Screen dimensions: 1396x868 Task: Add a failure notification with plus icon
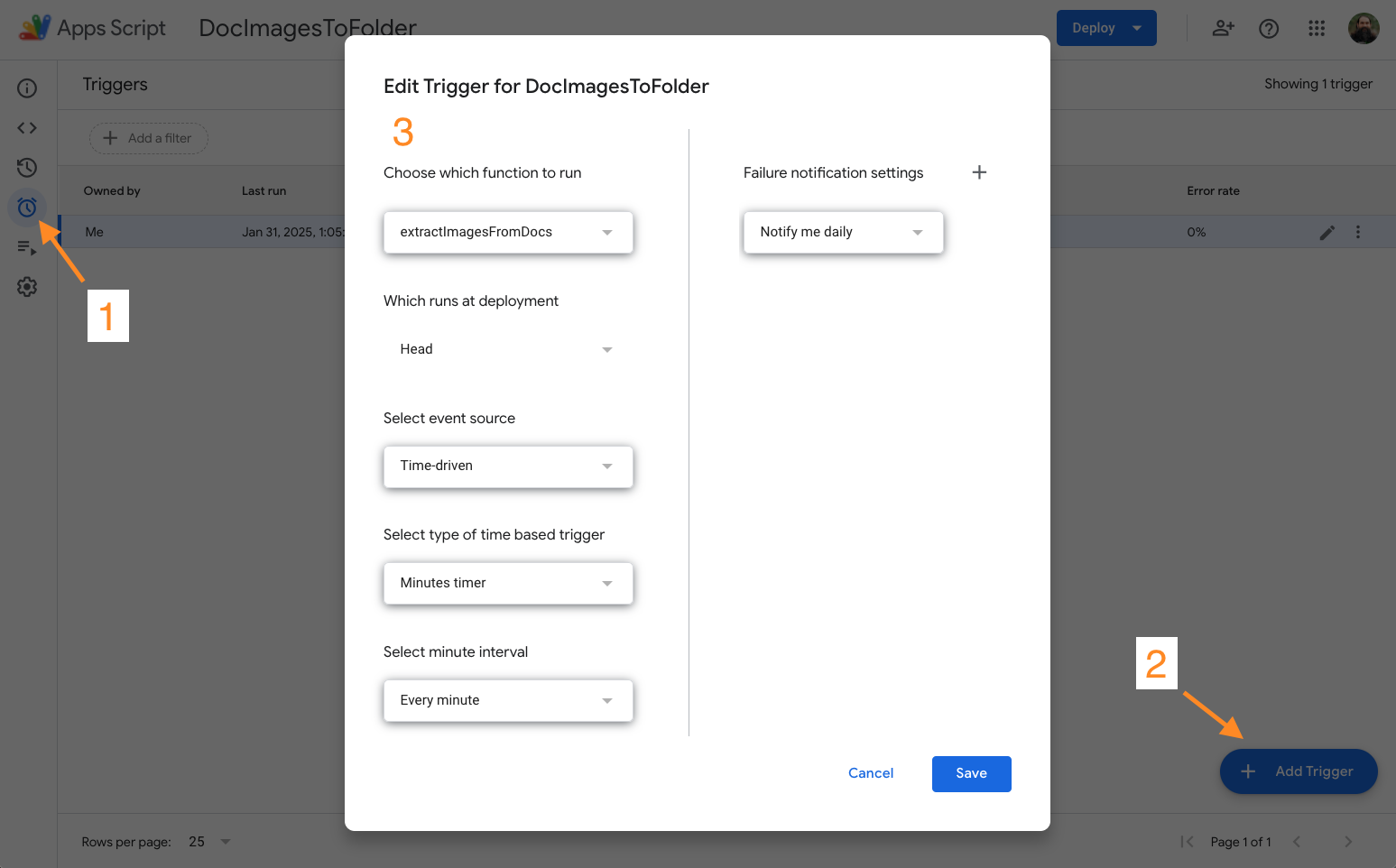click(979, 172)
